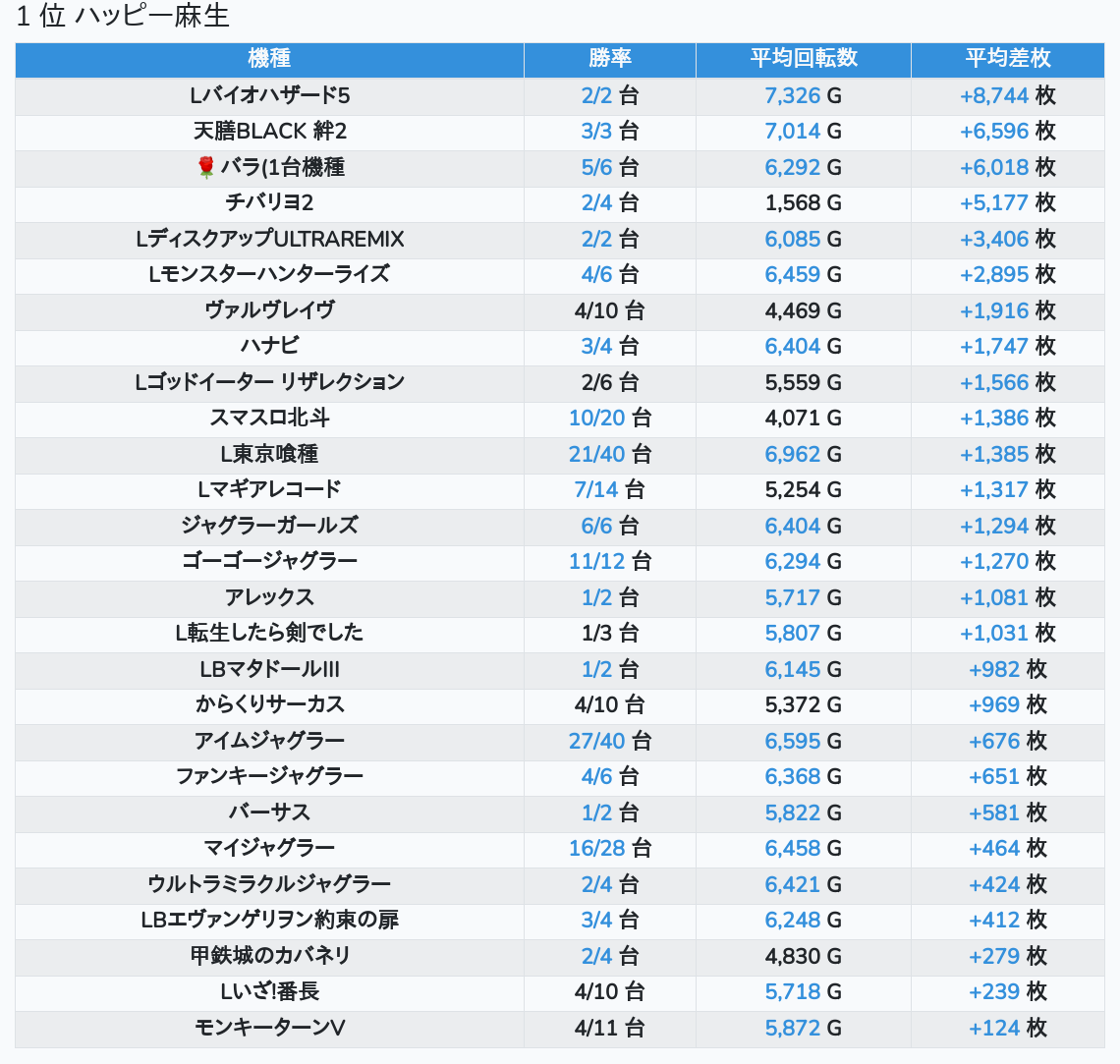1120x1064 pixels.
Task: Select LBエヴァンゲリヲン約束の扉 machine name
Action: click(269, 921)
